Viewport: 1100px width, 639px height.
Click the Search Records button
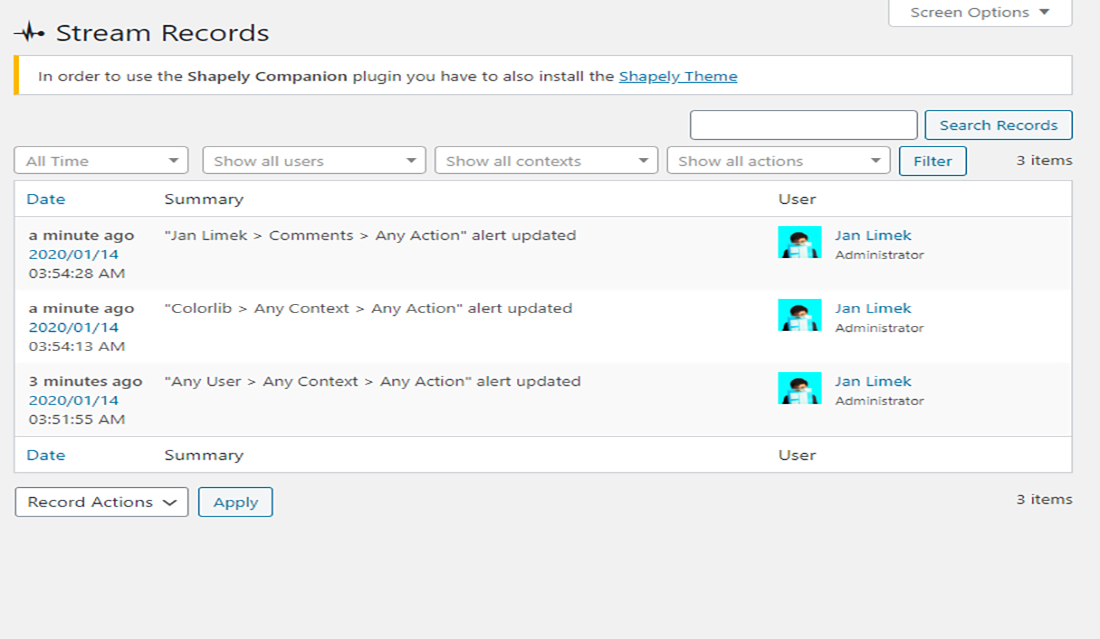click(998, 125)
